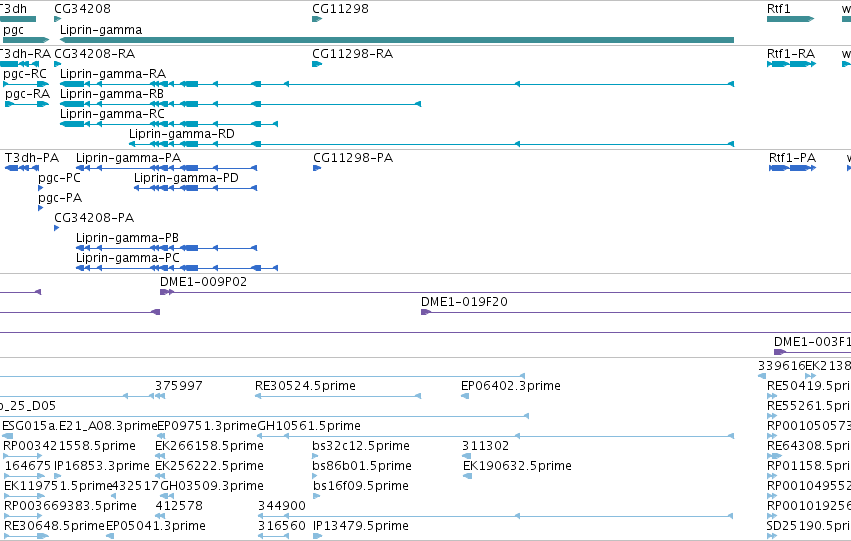Select the T3dh-RA transcript label
This screenshot has height=541, width=851.
[25, 54]
